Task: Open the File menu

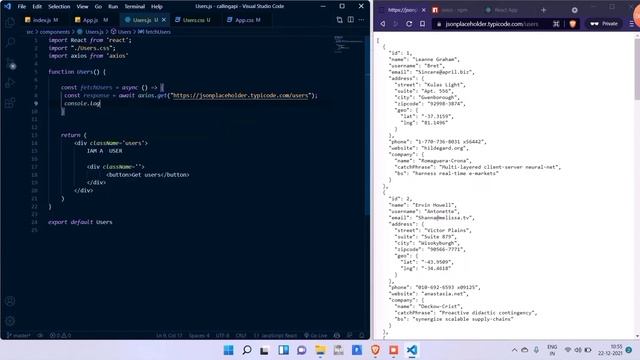Action: [22, 7]
